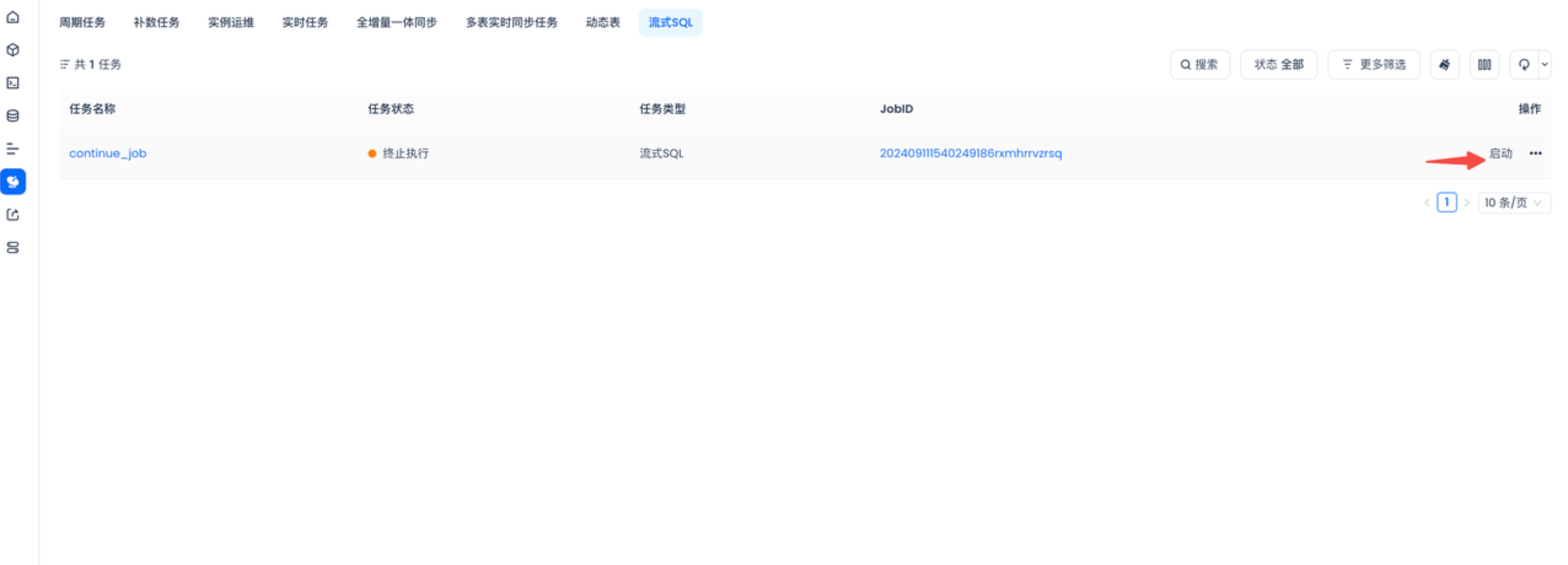Open the 状态 全部 status filter
This screenshot has height=565, width=1568.
[x=1278, y=64]
